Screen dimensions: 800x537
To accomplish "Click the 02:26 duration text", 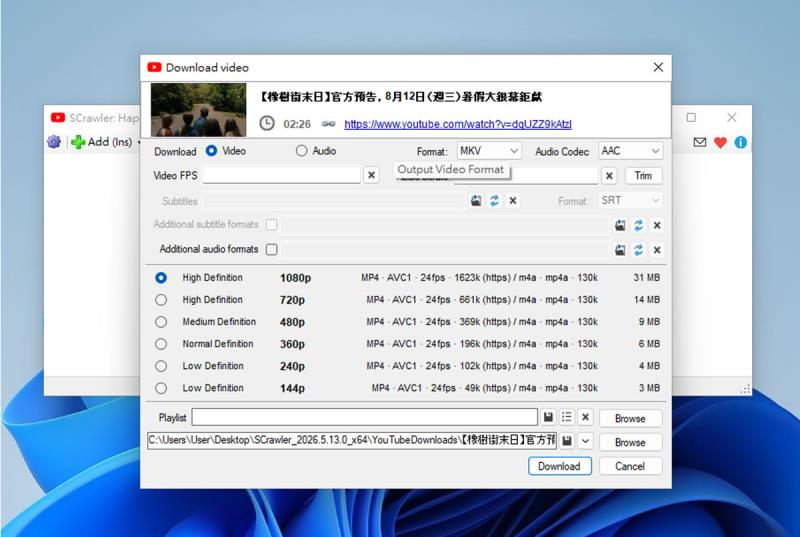I will click(297, 124).
